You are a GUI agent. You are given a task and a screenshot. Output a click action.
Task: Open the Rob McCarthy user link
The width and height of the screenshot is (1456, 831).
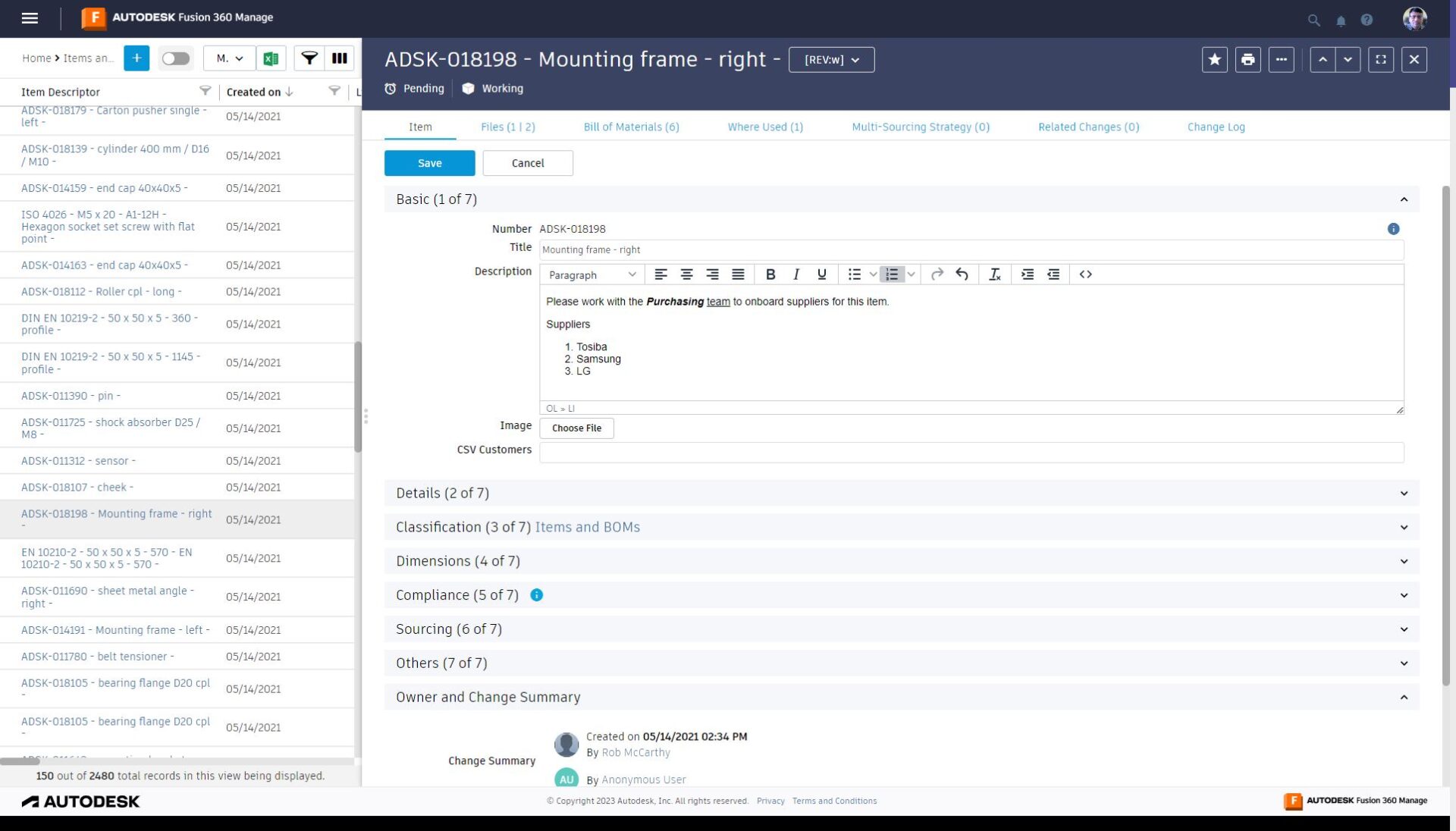(635, 752)
